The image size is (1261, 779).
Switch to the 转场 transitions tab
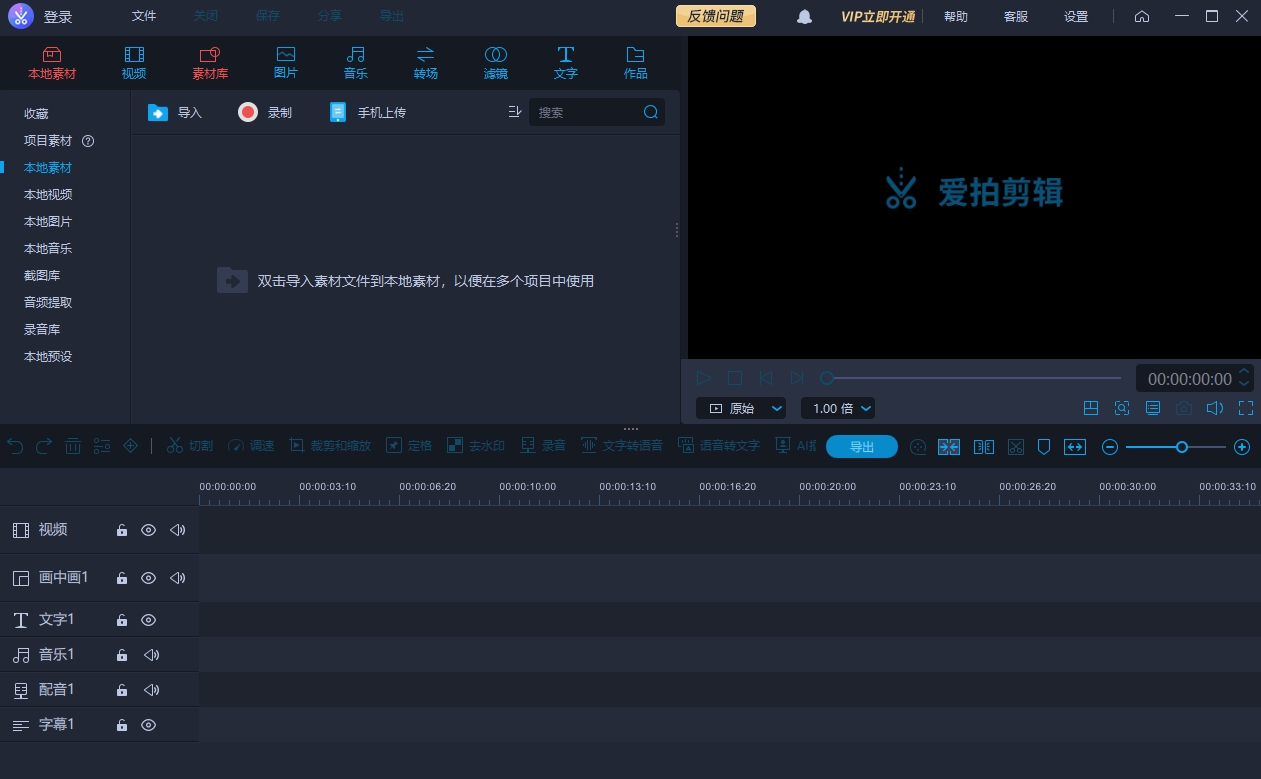pyautogui.click(x=426, y=62)
